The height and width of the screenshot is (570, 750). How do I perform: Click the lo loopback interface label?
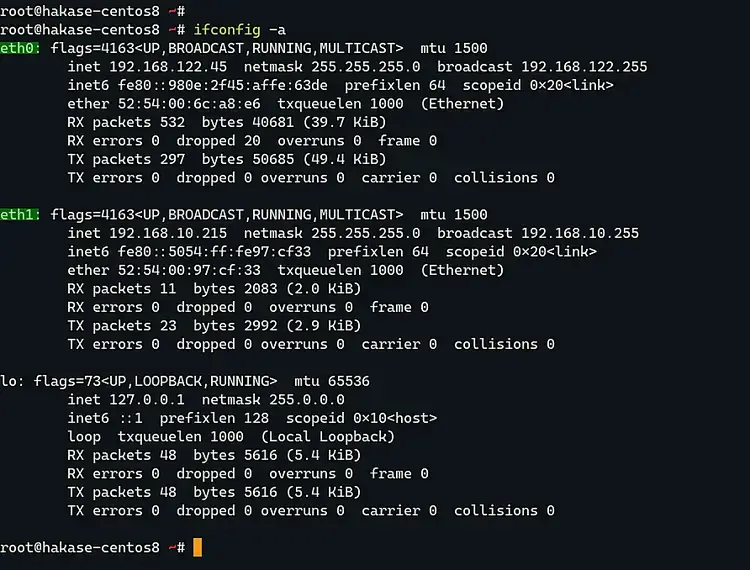[9, 381]
